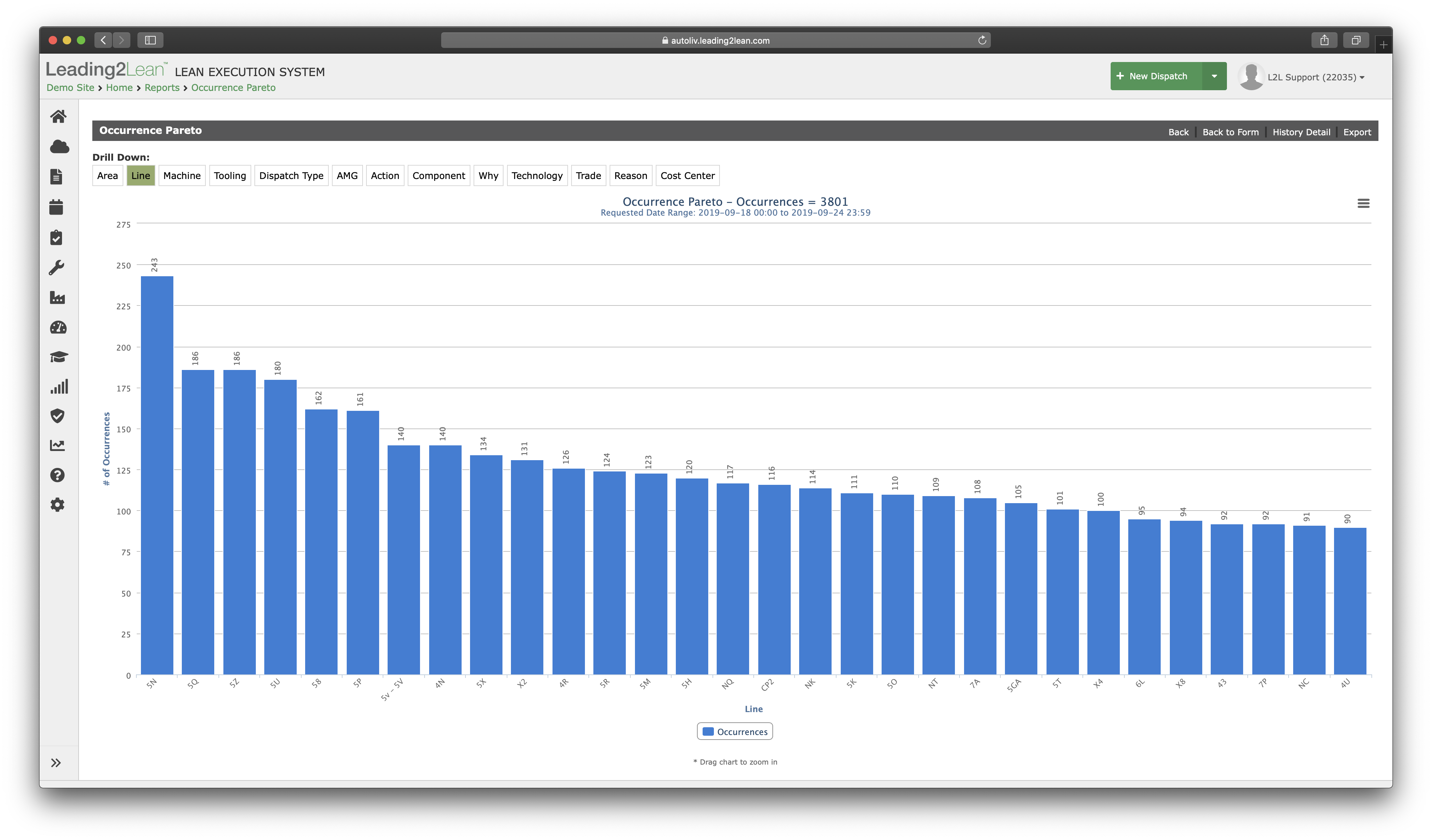Viewport: 1432px width, 840px height.
Task: Open the gear settings sidebar icon
Action: (57, 505)
